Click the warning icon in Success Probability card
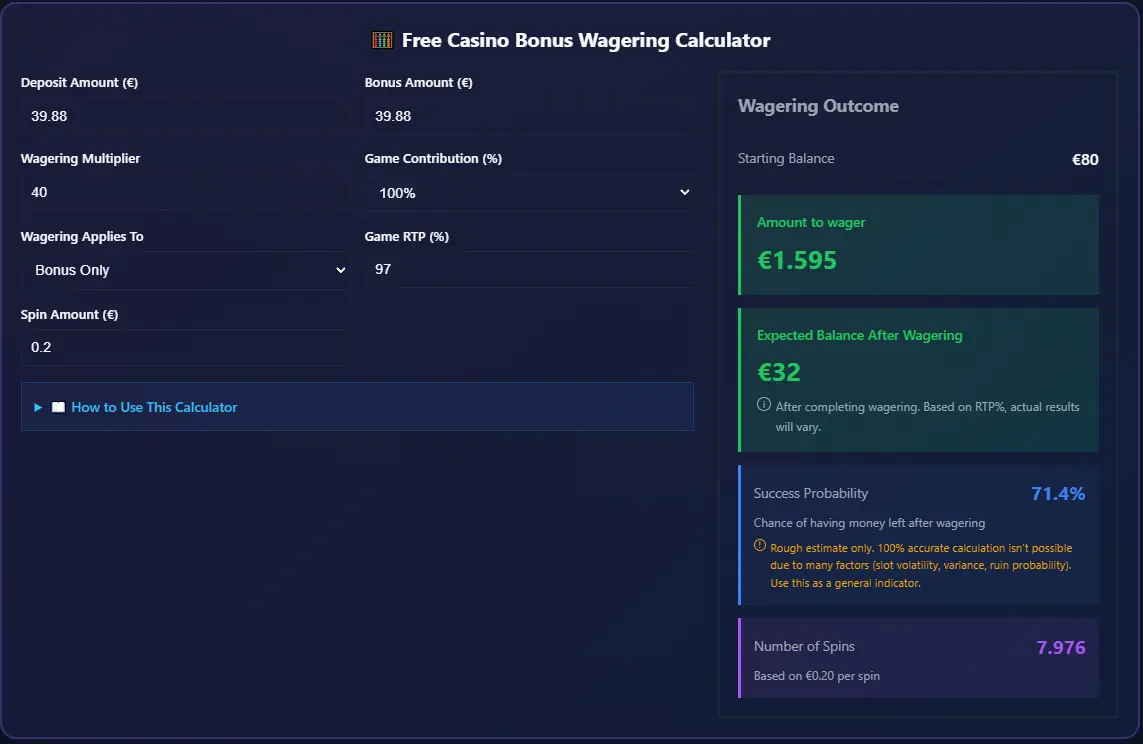This screenshot has width=1143, height=744. 761,547
